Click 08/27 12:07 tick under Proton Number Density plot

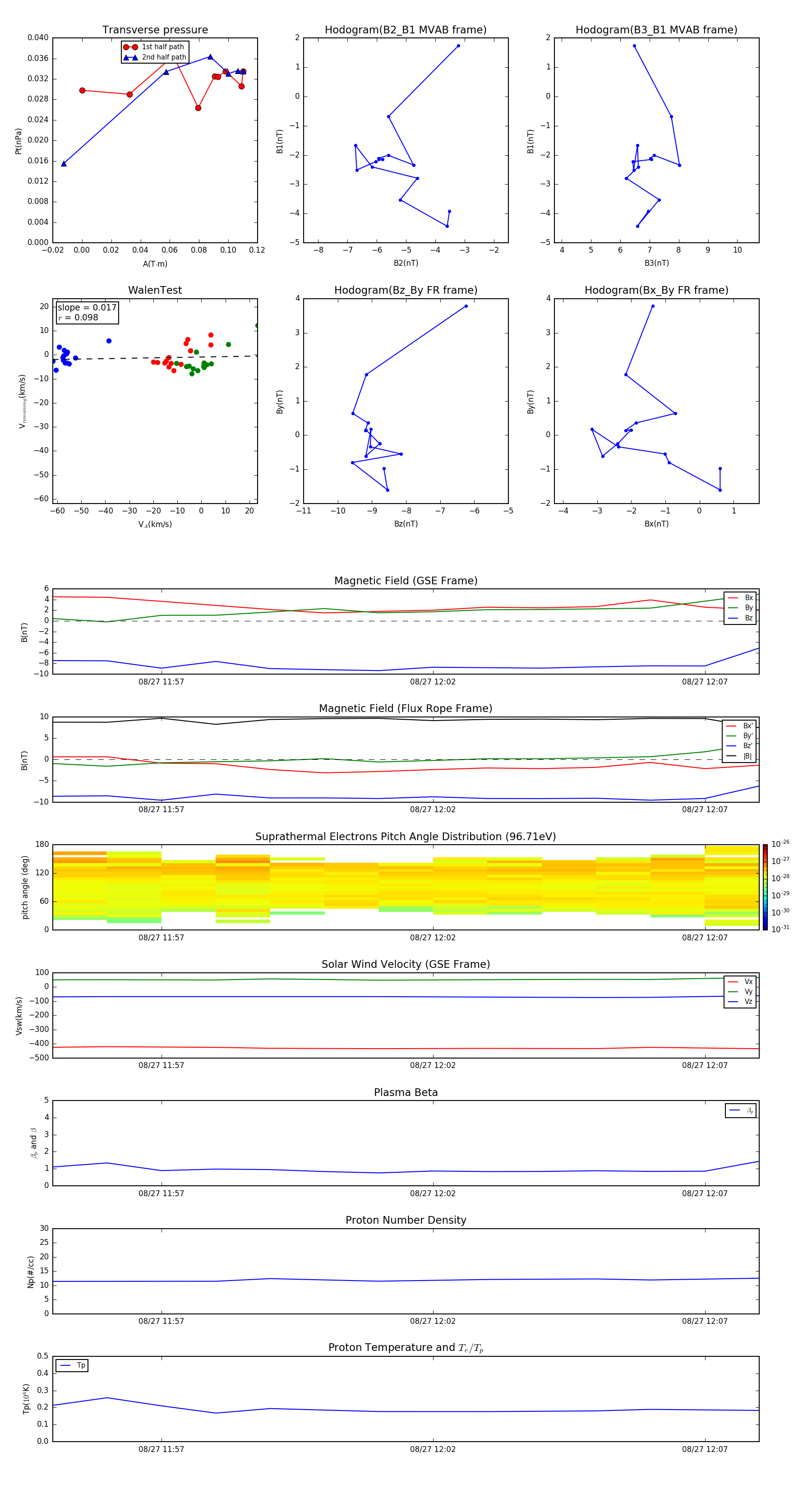pyautogui.click(x=705, y=1321)
